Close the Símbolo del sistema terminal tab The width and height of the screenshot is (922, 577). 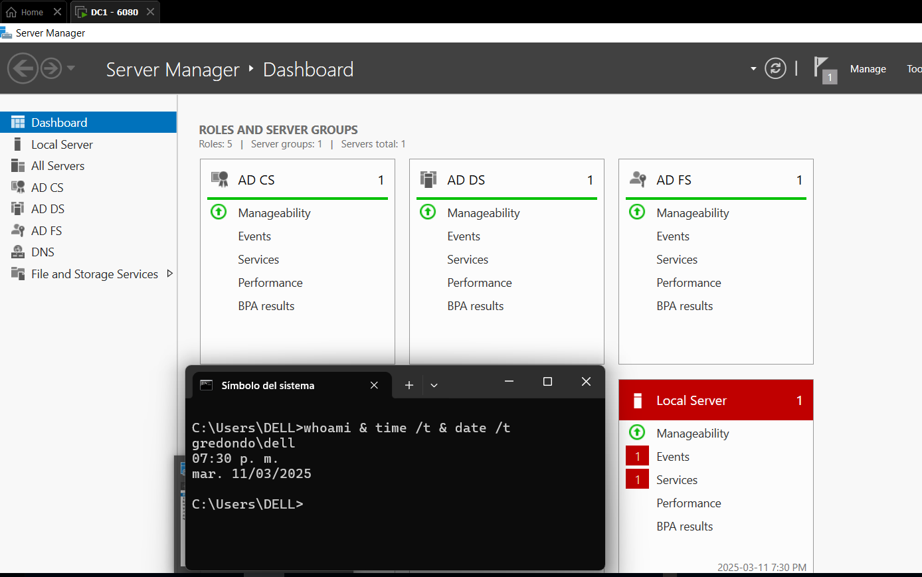point(374,385)
